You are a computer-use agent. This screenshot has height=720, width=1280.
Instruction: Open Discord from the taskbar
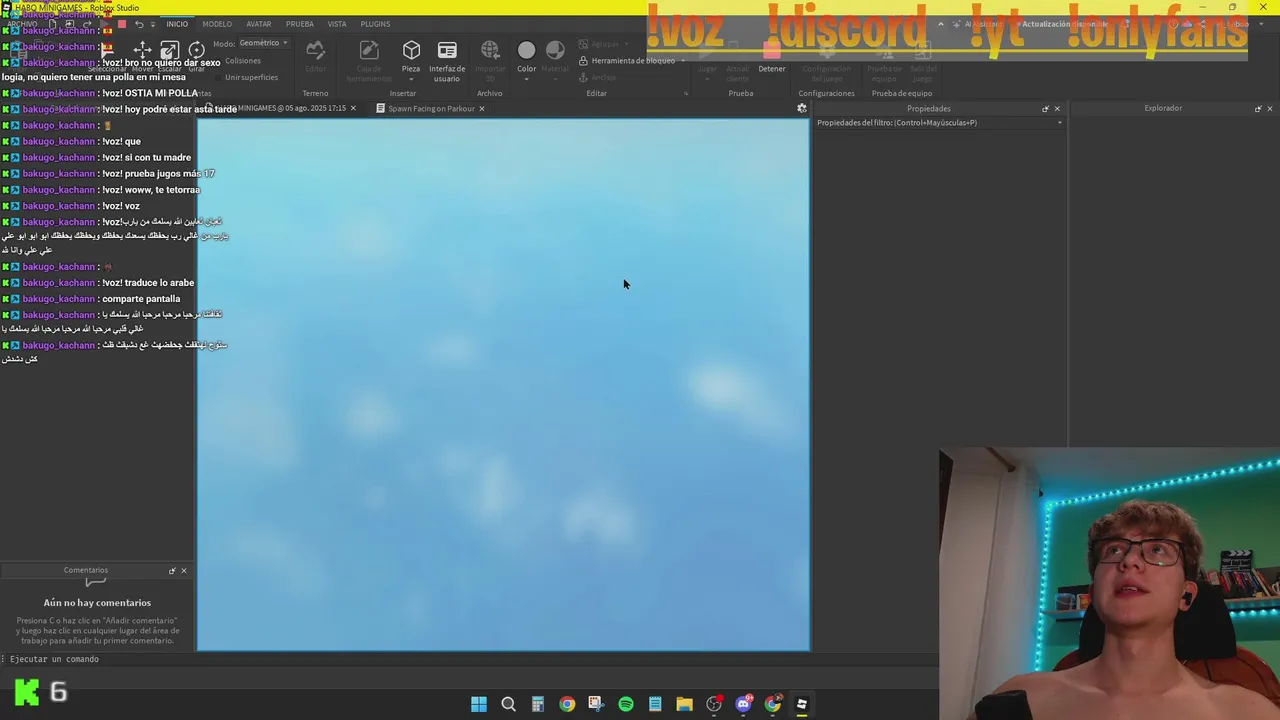click(743, 704)
